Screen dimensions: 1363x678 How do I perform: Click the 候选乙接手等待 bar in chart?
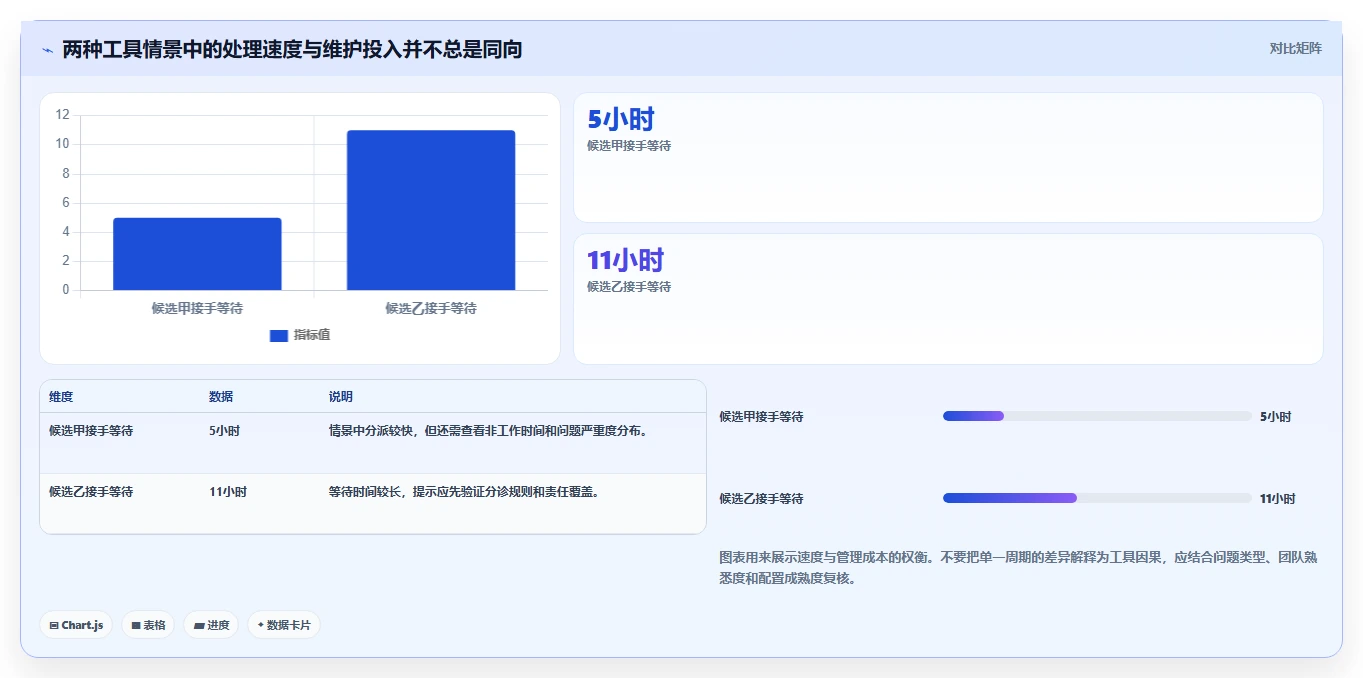coord(431,210)
